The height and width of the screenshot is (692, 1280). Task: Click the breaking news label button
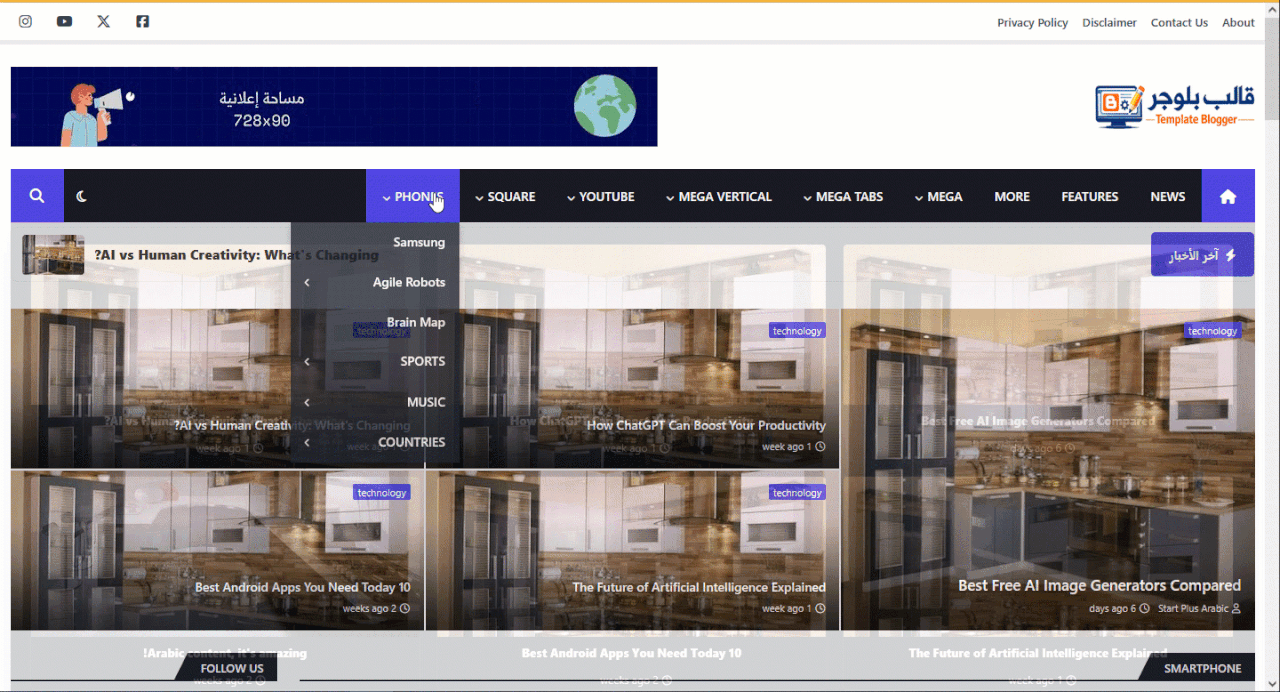coord(1202,255)
